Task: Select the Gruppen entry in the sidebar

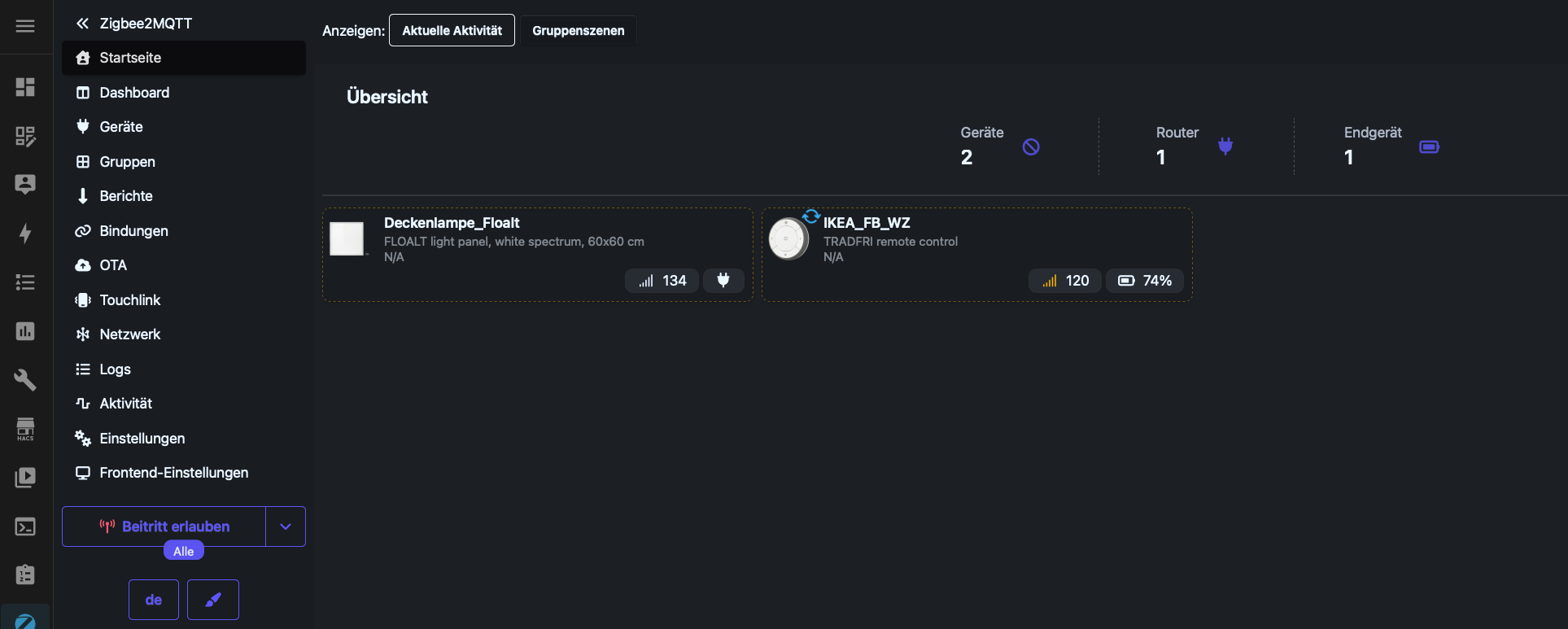Action: [x=126, y=162]
